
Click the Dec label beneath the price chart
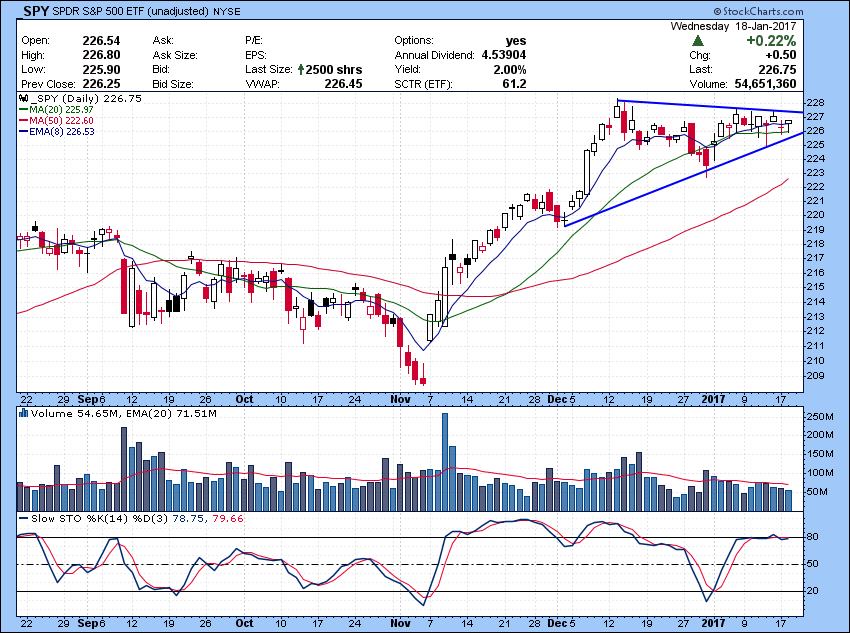(x=556, y=399)
